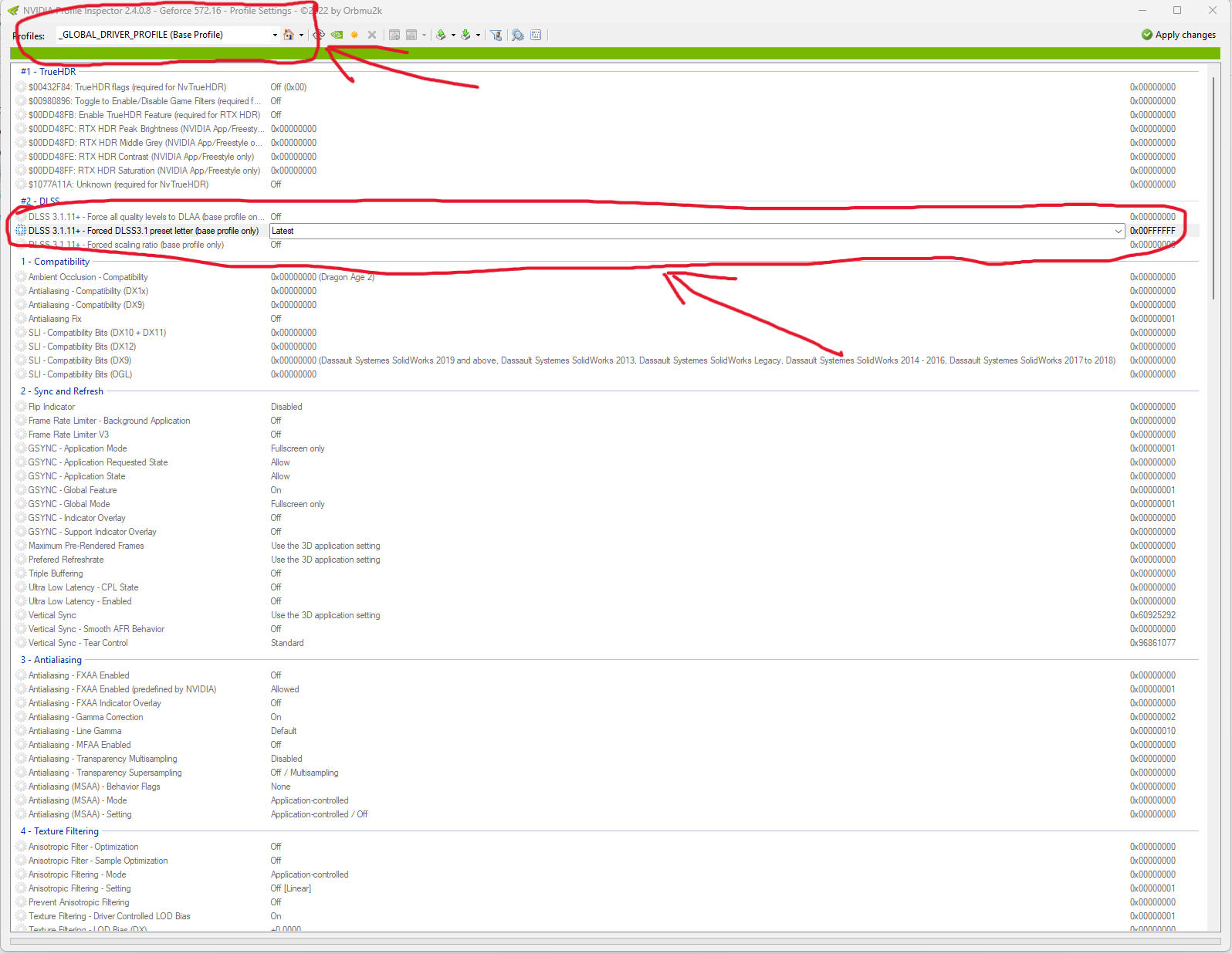The image size is (1232, 954).
Task: Click the gear icon beside Antialiasing - FXAA Enabled
Action: click(22, 675)
